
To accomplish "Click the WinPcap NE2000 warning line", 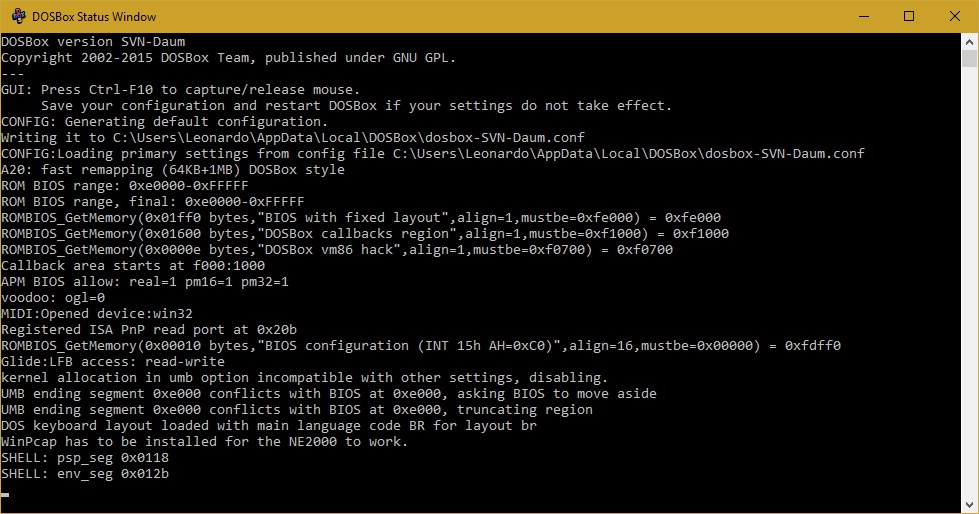I will [204, 442].
